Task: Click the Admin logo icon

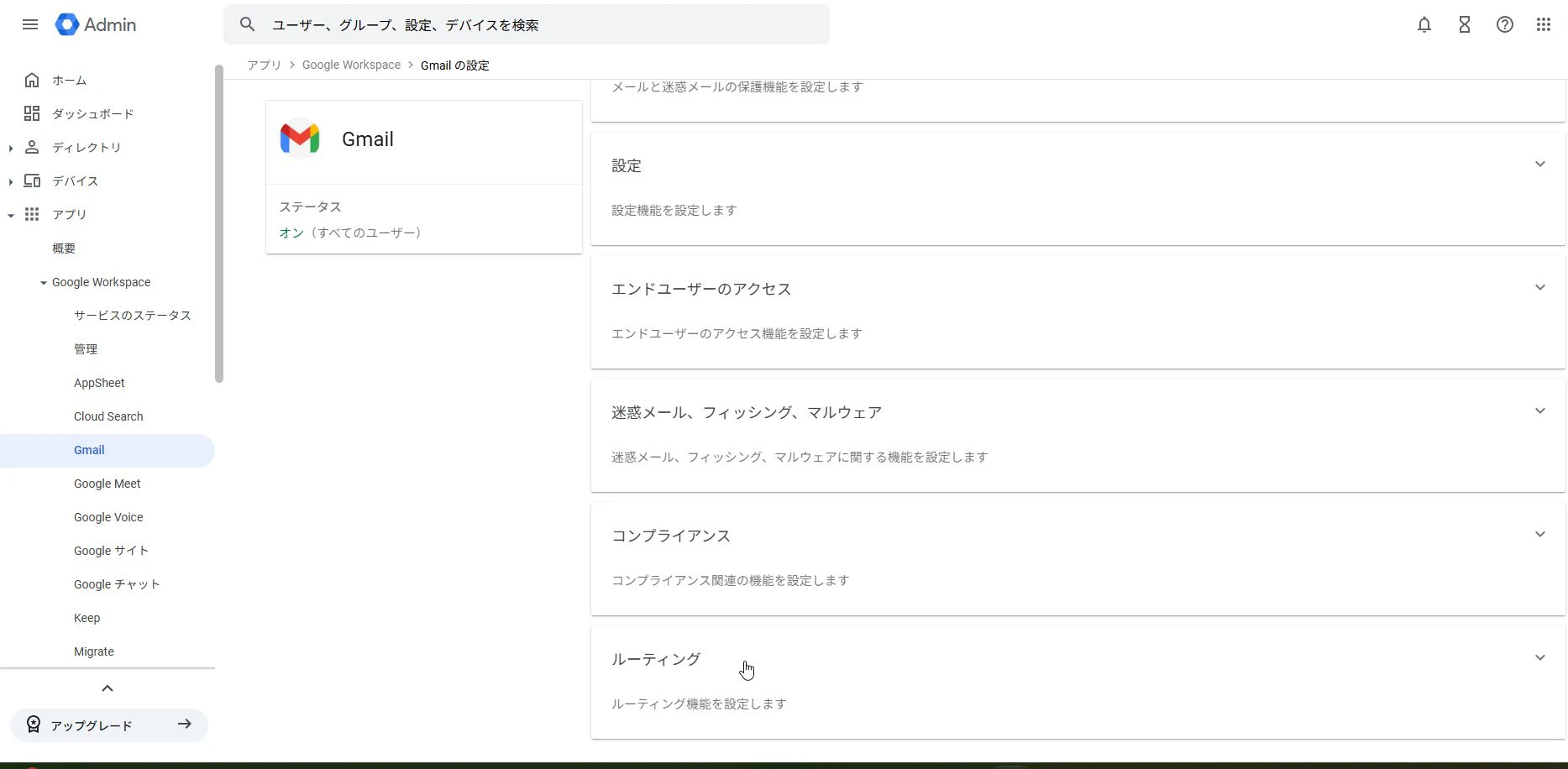Action: 66,24
